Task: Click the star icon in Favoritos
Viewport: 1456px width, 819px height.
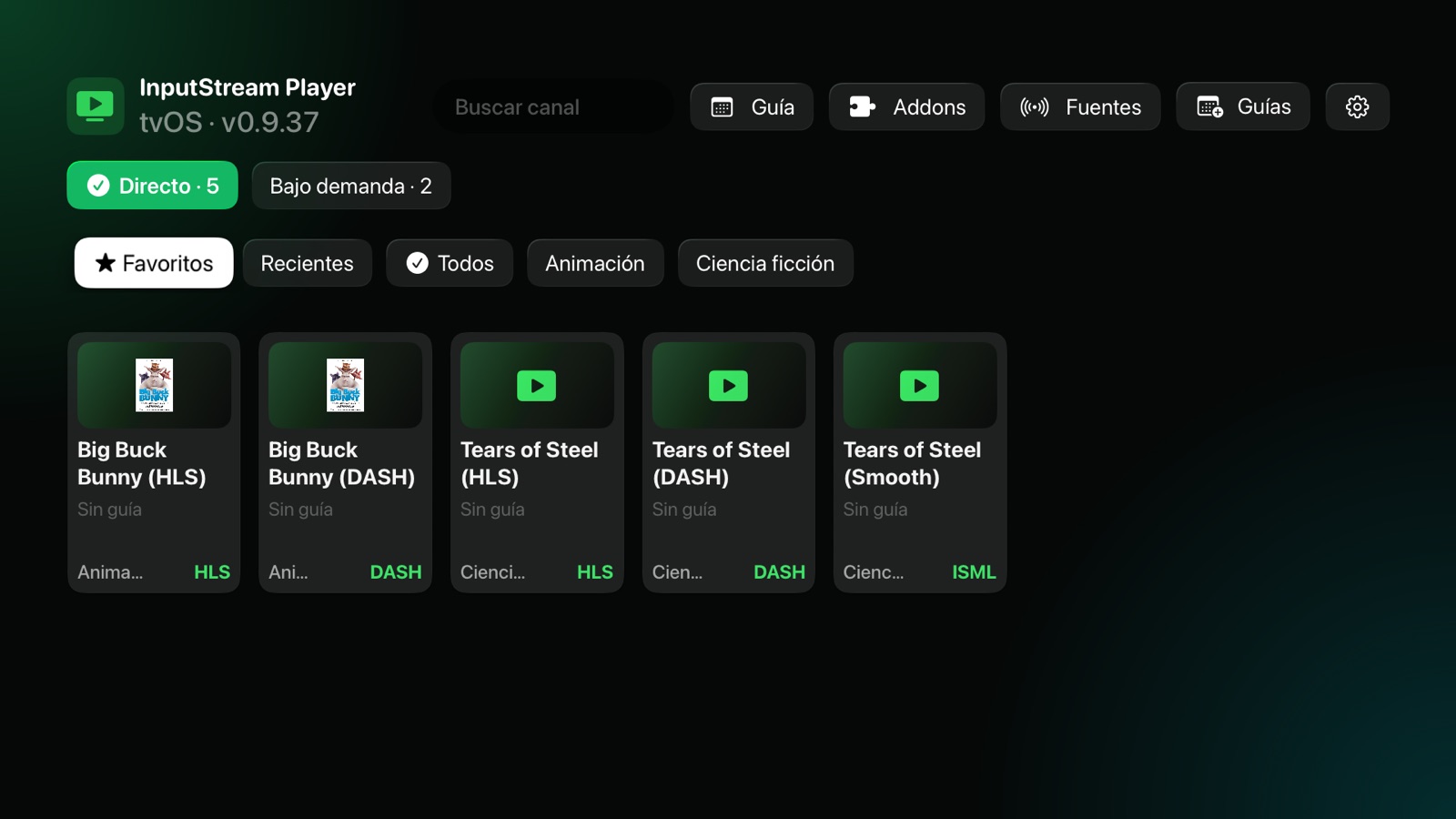Action: point(106,263)
